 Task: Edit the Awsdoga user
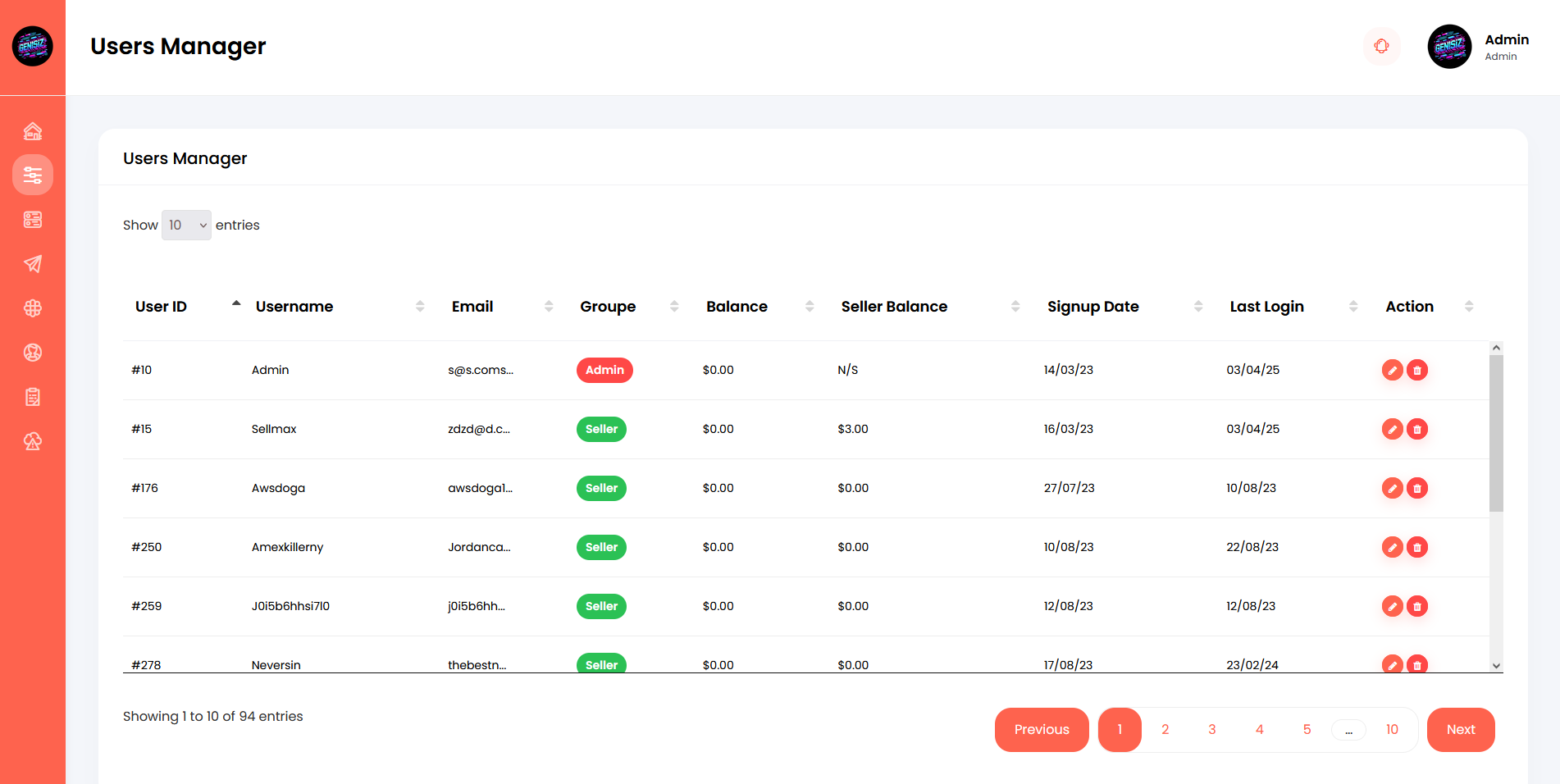(1393, 488)
